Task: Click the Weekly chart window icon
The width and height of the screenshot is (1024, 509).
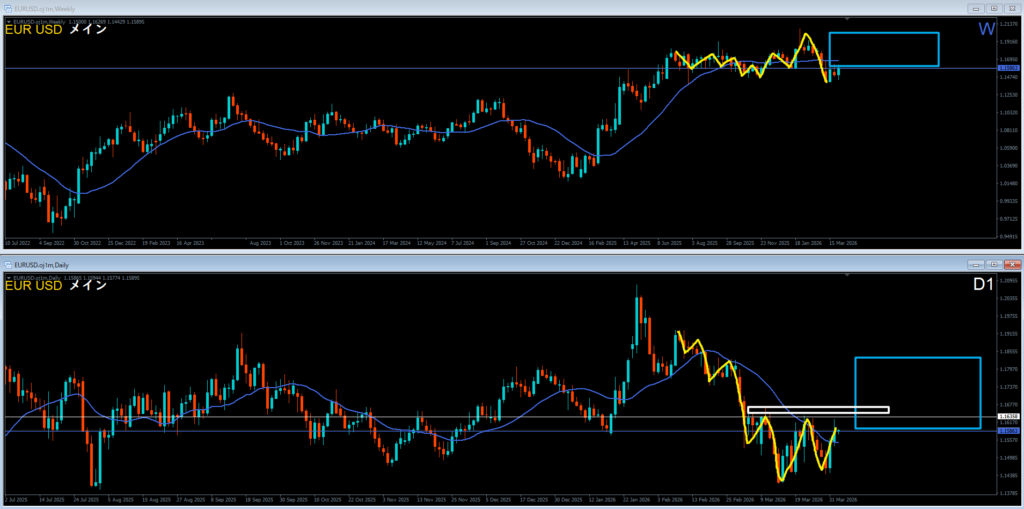Action: coord(7,7)
